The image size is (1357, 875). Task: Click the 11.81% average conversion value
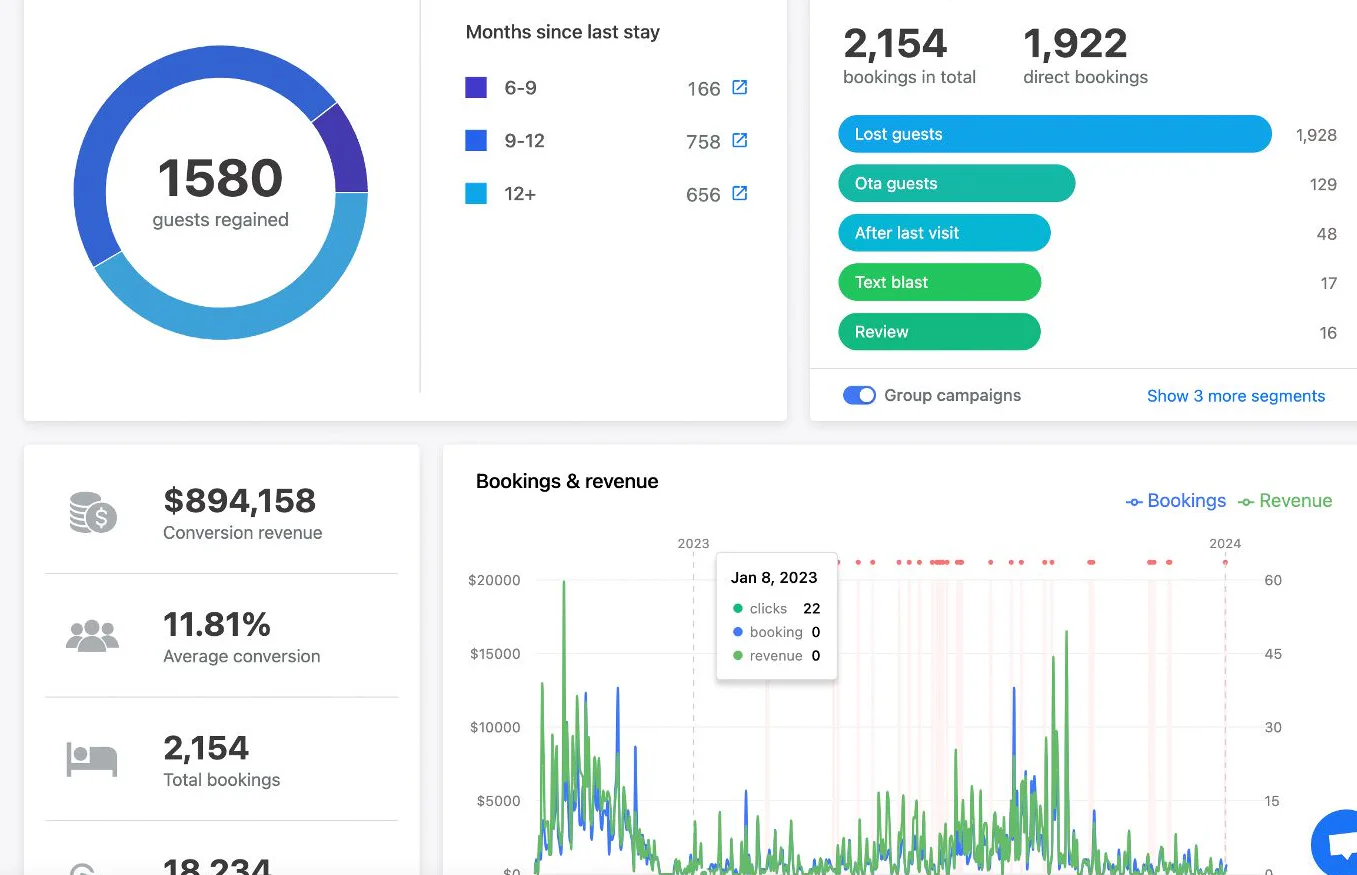coord(217,624)
